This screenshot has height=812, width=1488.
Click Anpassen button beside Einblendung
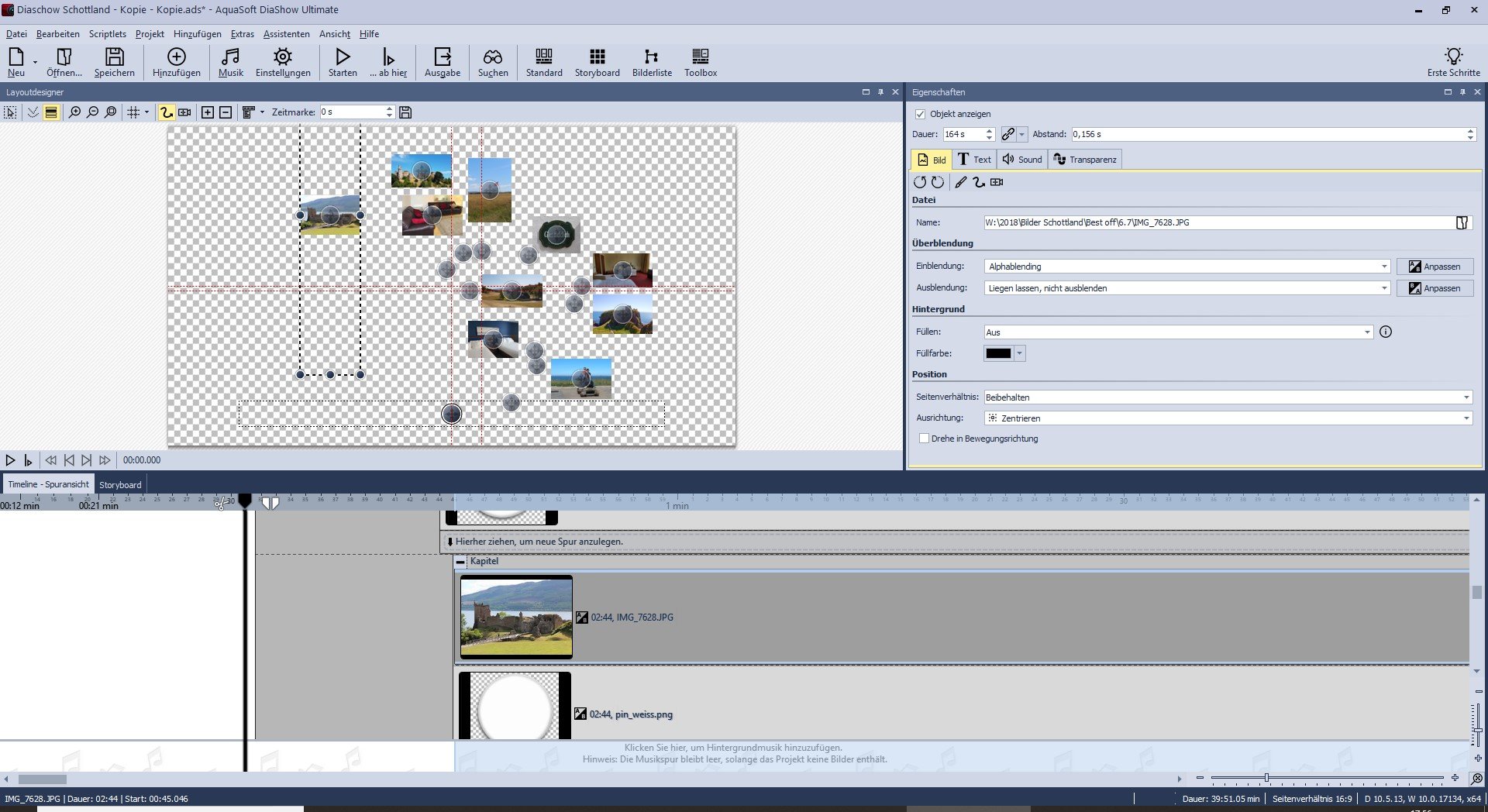pos(1435,267)
